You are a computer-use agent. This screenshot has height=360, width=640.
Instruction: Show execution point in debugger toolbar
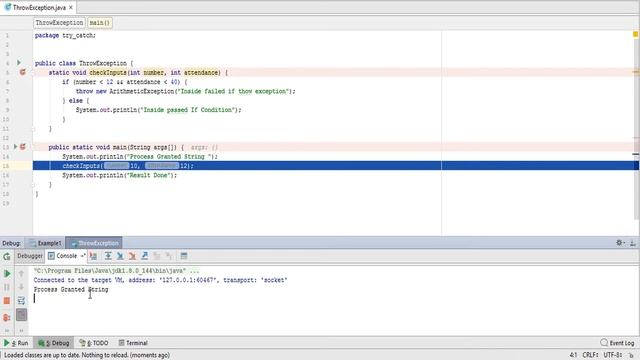coord(93,256)
